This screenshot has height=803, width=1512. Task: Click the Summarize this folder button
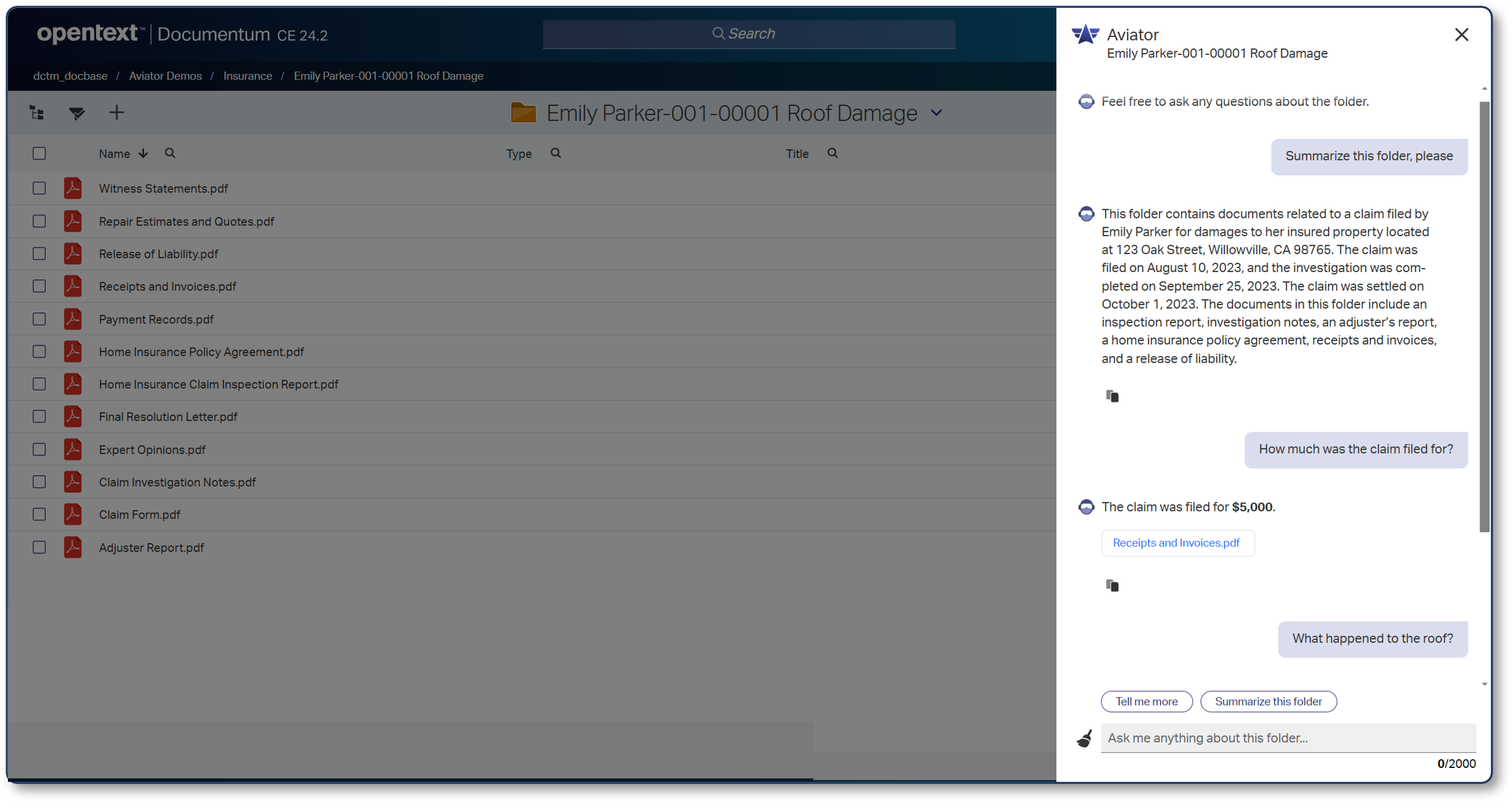1268,702
